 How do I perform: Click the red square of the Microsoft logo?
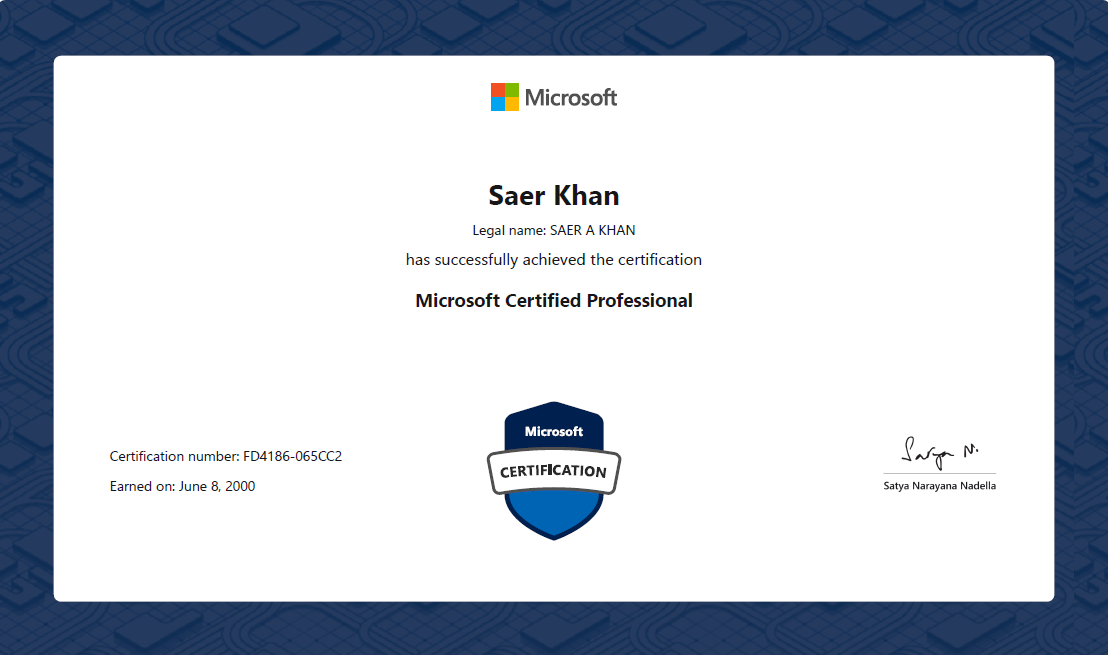point(498,90)
